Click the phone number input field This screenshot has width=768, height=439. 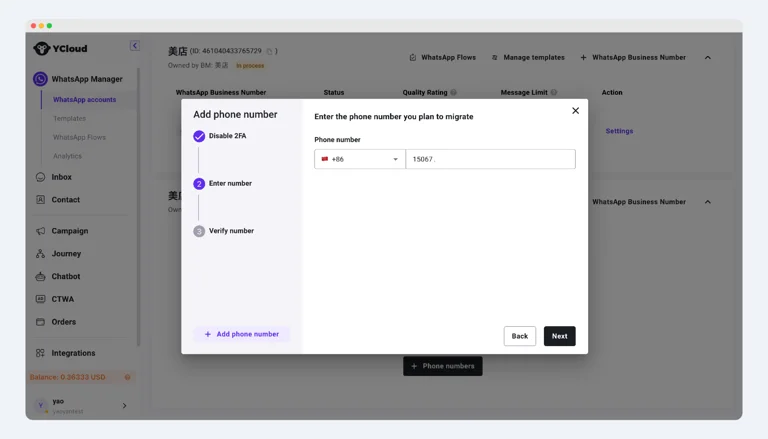tap(490, 159)
